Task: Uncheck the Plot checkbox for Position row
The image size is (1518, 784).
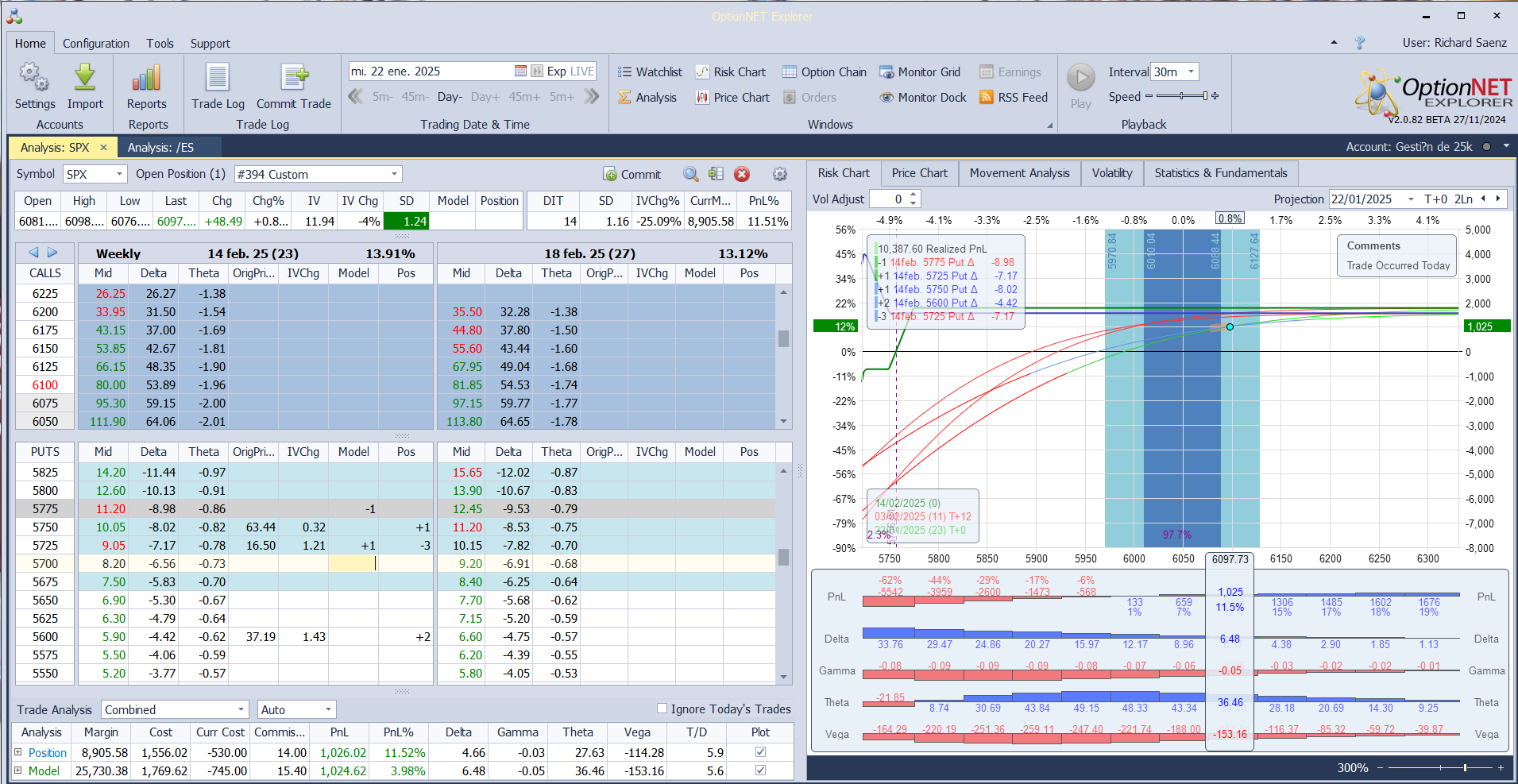Action: (x=760, y=752)
